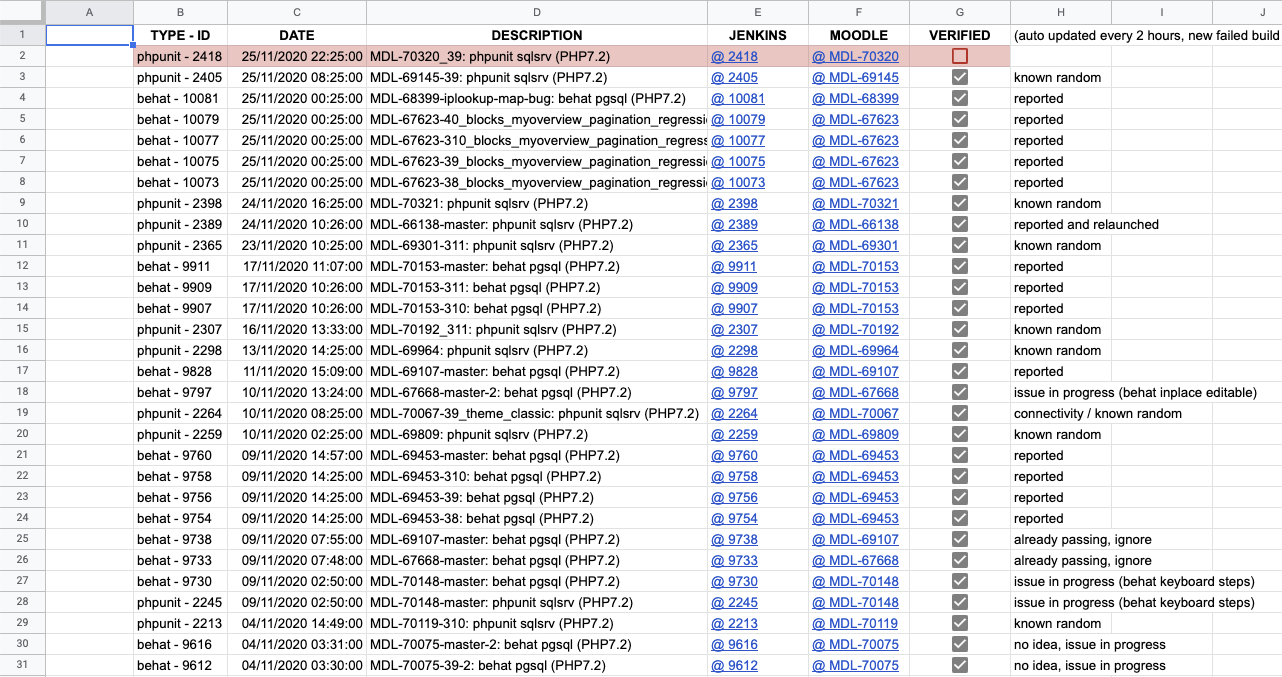Select date cell '13/11/2020 14:25:00'
Screen dimensions: 1282x677
[x=297, y=350]
